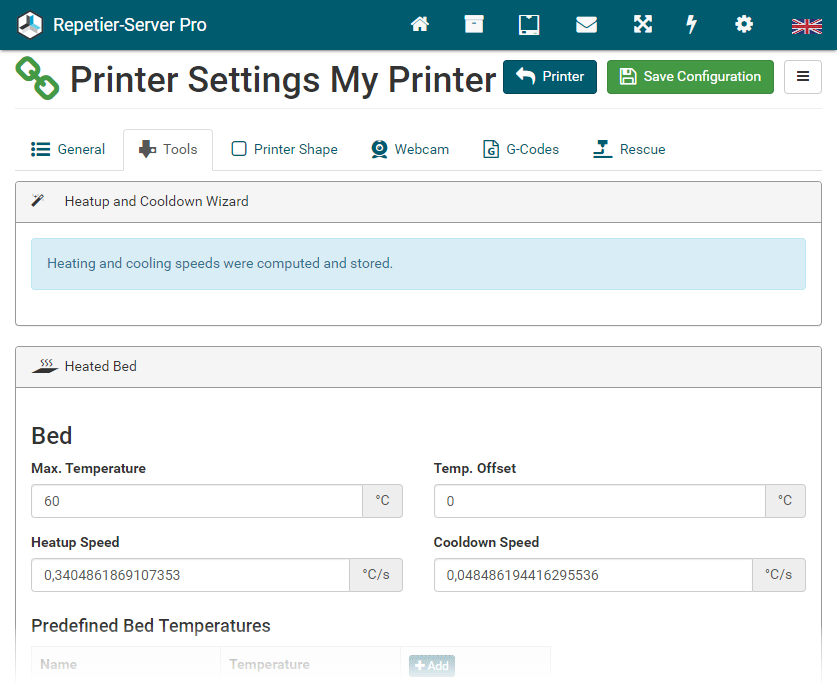Click the Repetier-Server Pro logo
Screen dimensions: 837x686
pos(112,25)
